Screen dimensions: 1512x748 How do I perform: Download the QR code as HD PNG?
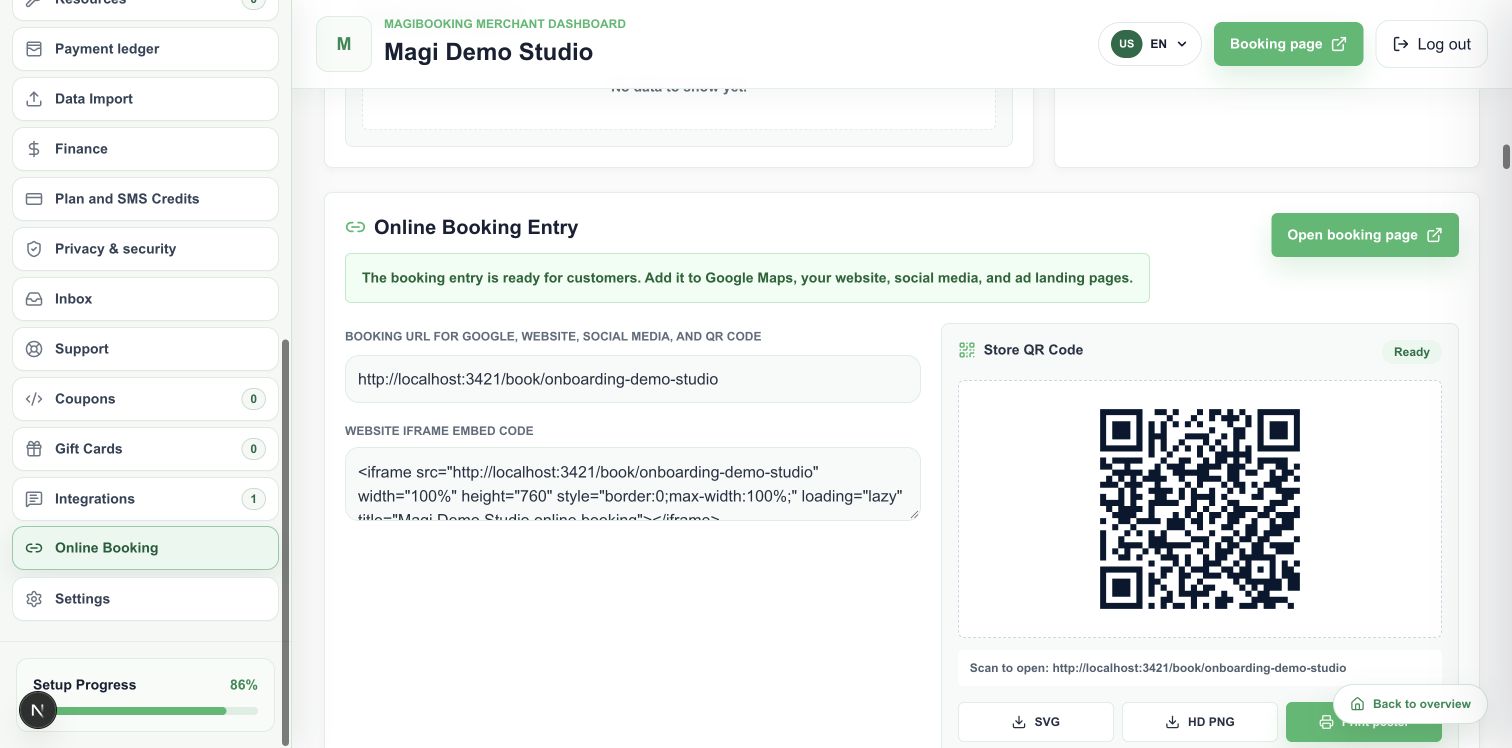[1200, 722]
